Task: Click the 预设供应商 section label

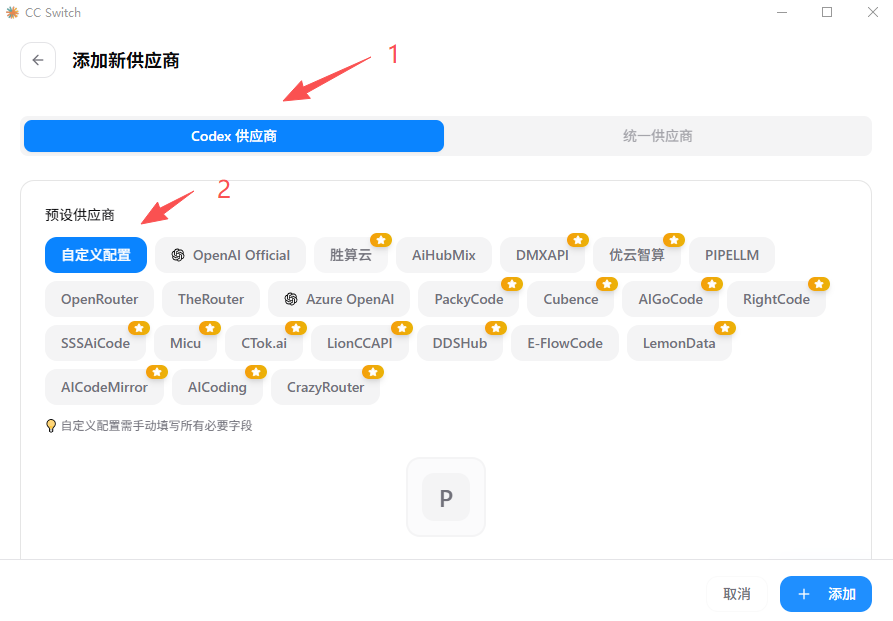Action: click(80, 215)
